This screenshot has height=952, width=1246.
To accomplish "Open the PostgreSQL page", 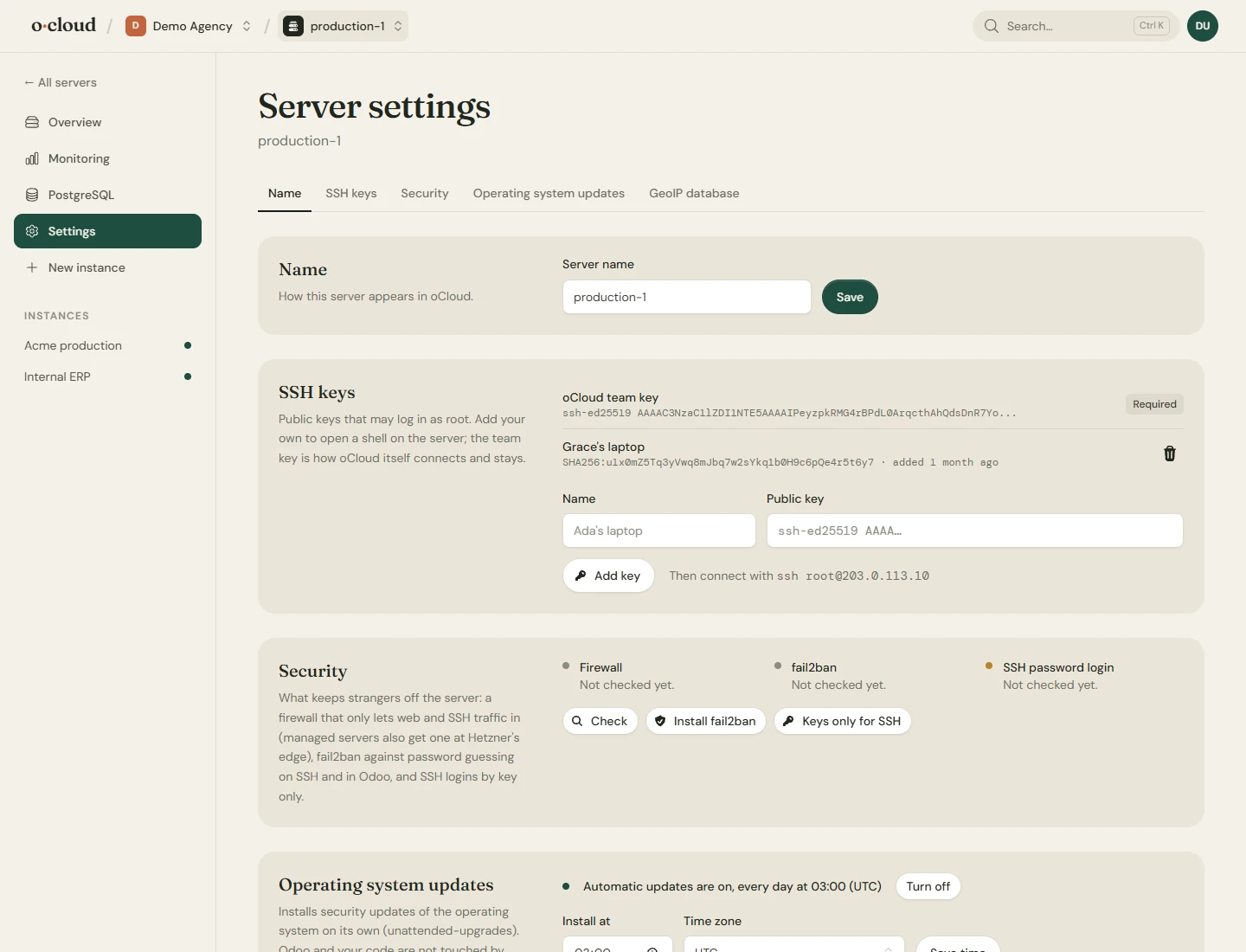I will [107, 195].
